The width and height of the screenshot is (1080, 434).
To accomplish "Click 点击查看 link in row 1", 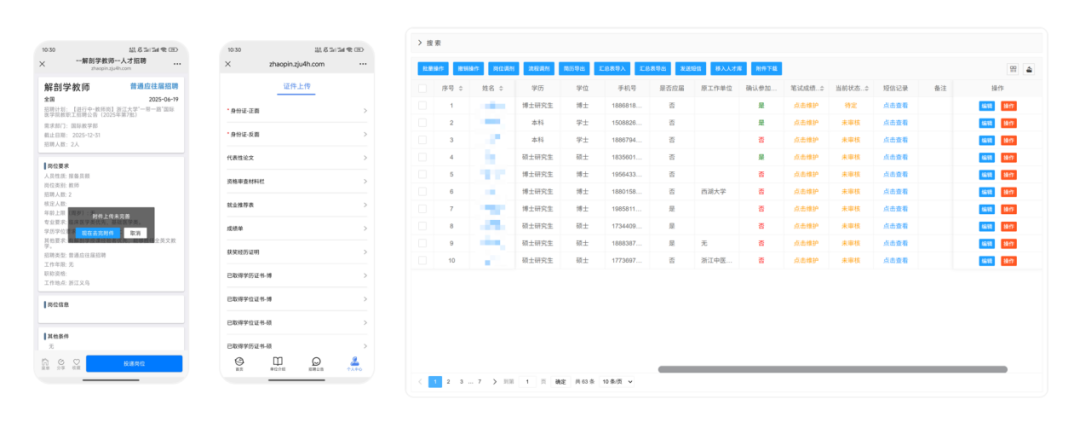I will click(895, 105).
